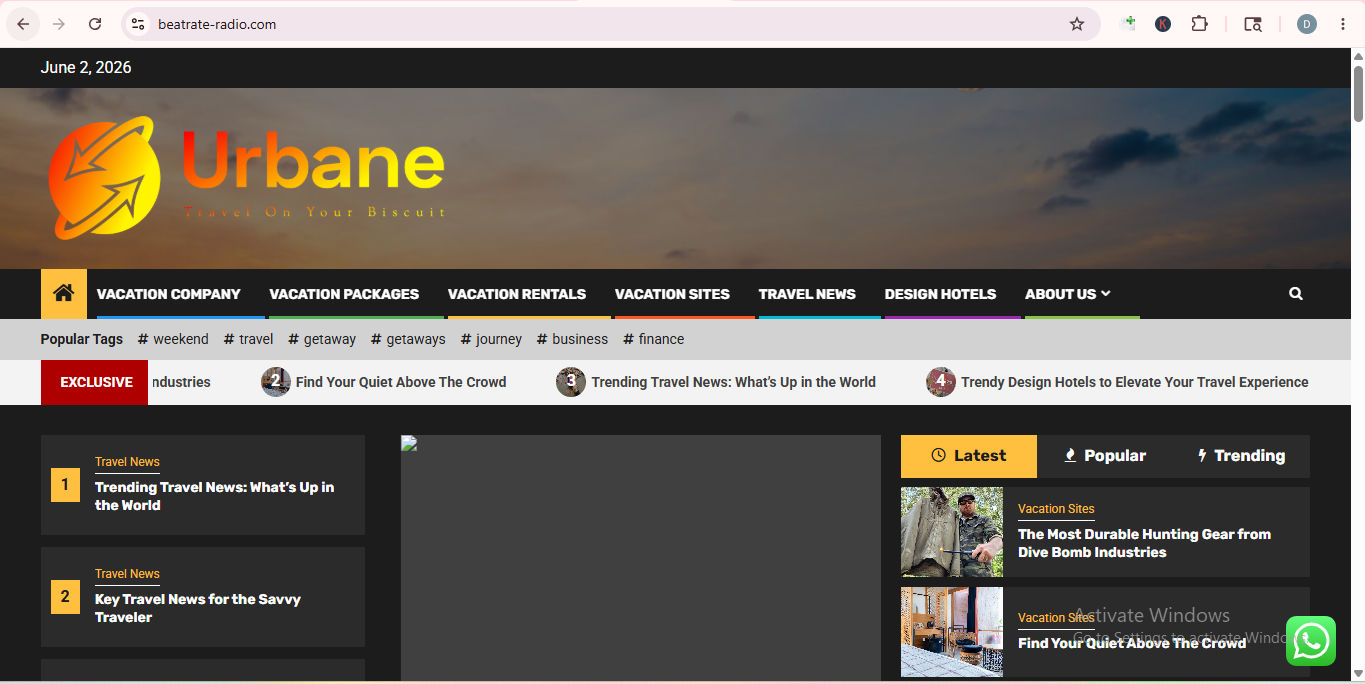Click the page vertical scrollbar
This screenshot has width=1365, height=684.
click(x=1358, y=93)
